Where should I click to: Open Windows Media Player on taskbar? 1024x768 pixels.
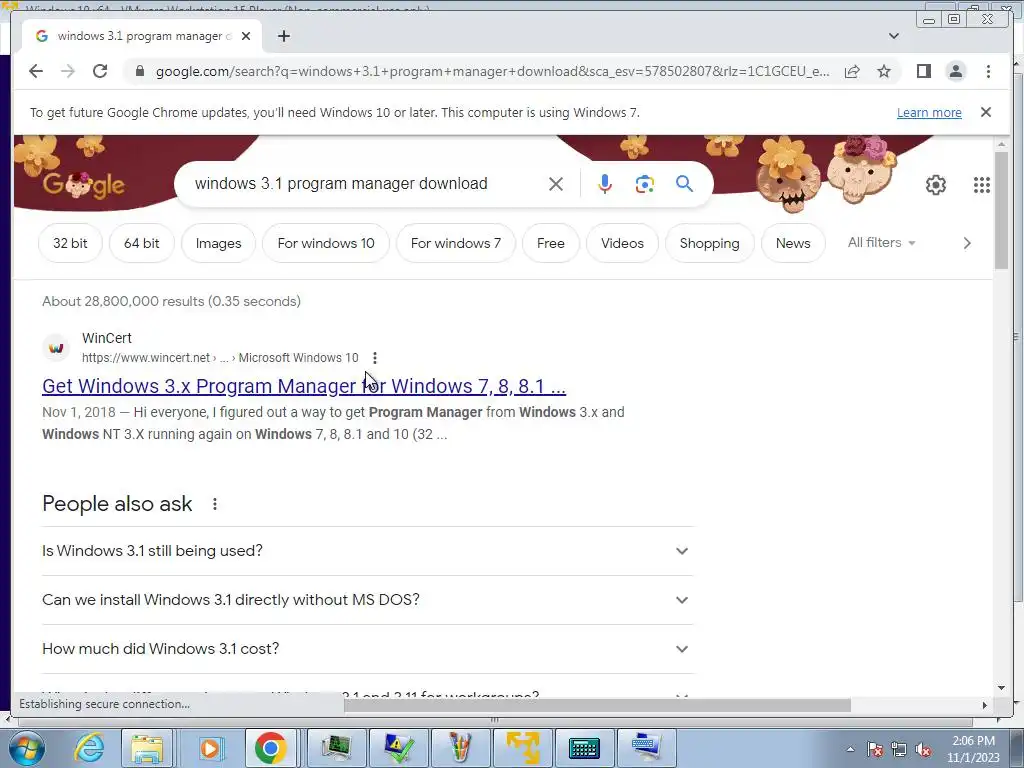209,748
